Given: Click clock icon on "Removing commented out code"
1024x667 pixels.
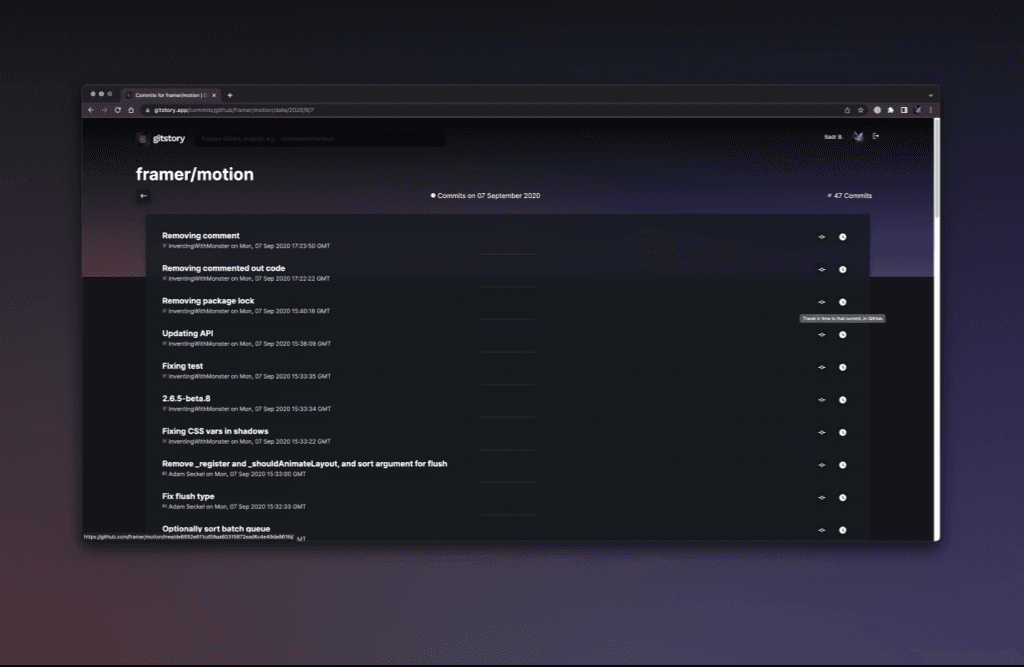Looking at the screenshot, I should click(x=843, y=269).
